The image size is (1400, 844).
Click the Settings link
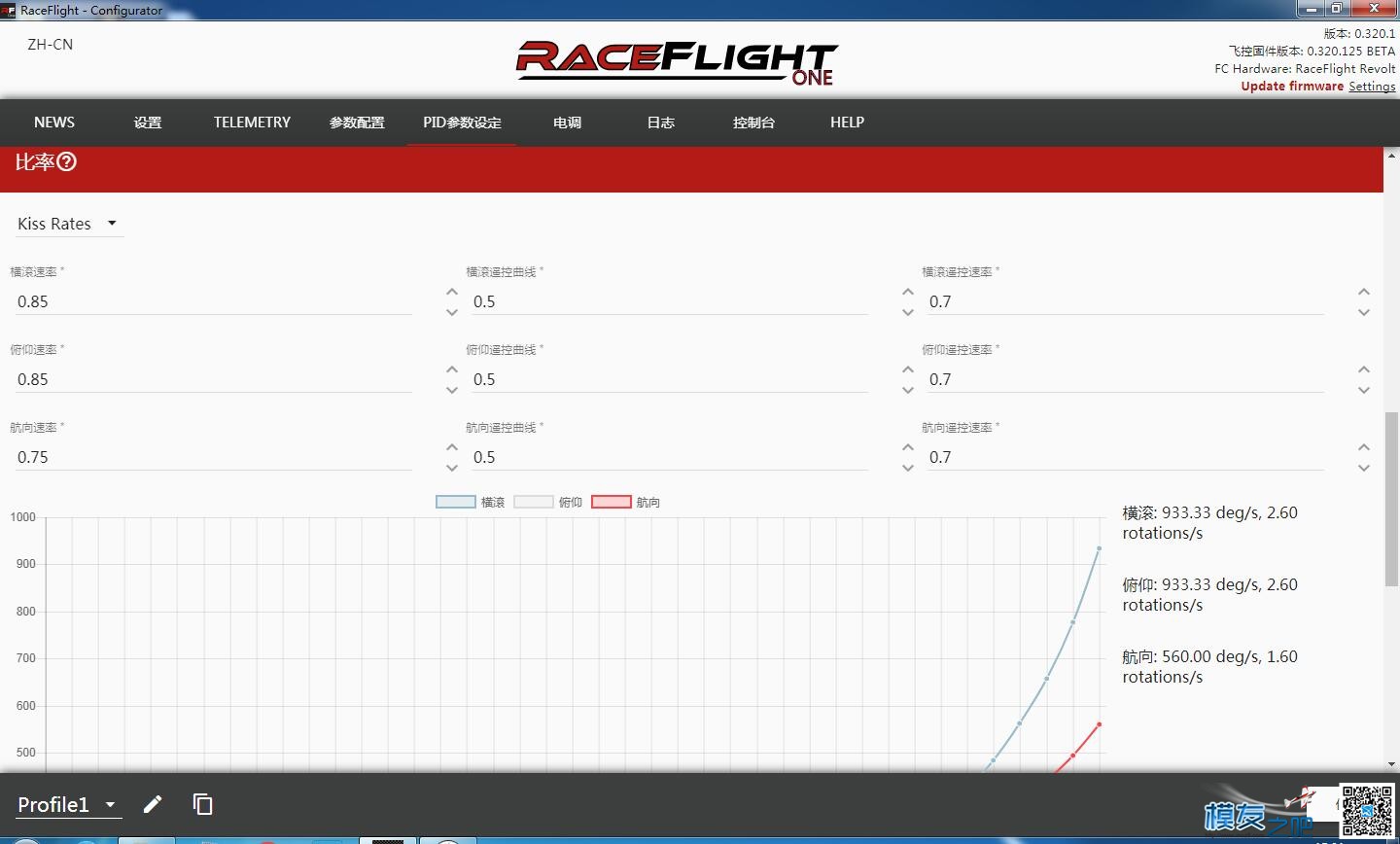[x=1372, y=87]
